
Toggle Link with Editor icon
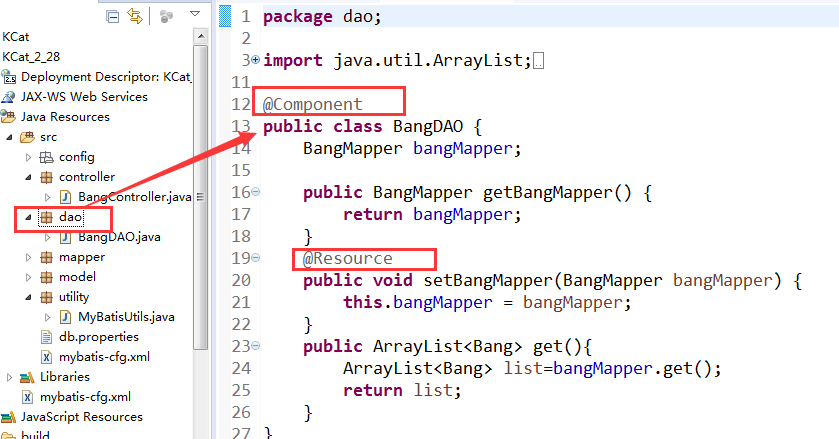pos(135,17)
